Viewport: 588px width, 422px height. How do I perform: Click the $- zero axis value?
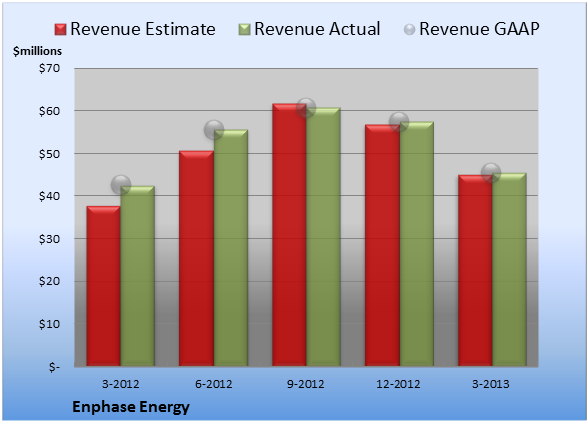[54, 367]
